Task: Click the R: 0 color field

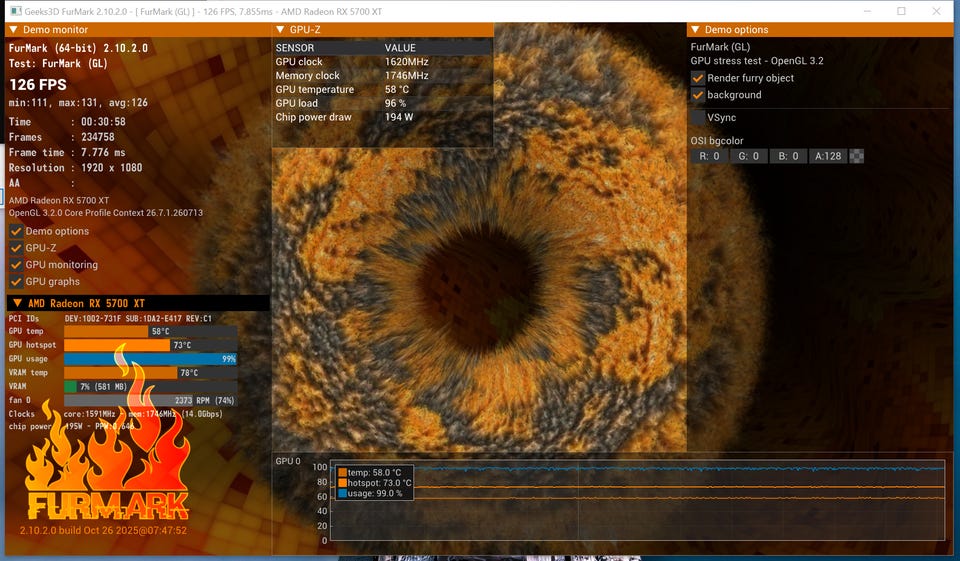Action: click(x=709, y=156)
